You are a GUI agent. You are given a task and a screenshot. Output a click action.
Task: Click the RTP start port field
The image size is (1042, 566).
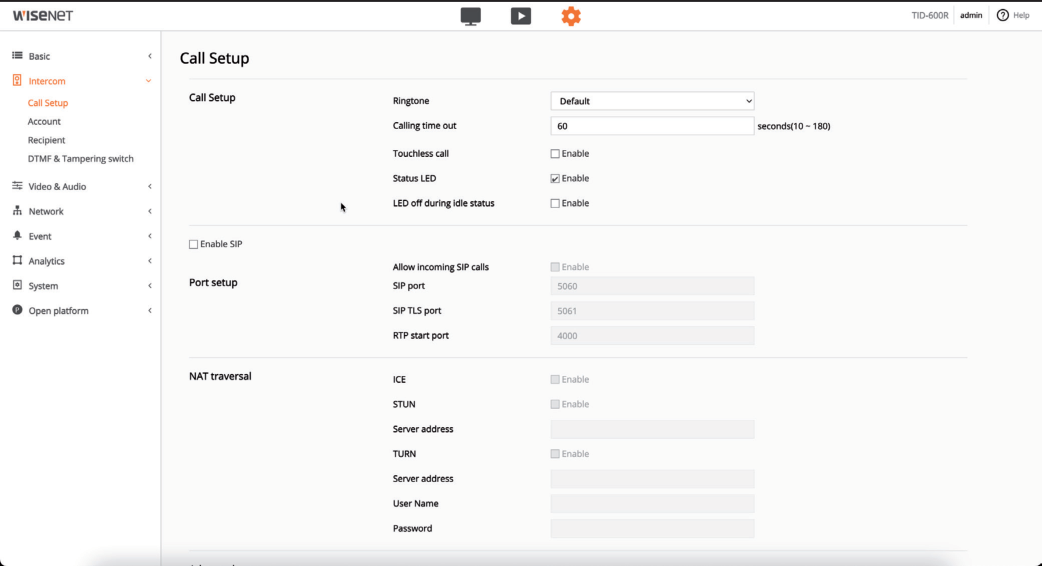pos(652,335)
